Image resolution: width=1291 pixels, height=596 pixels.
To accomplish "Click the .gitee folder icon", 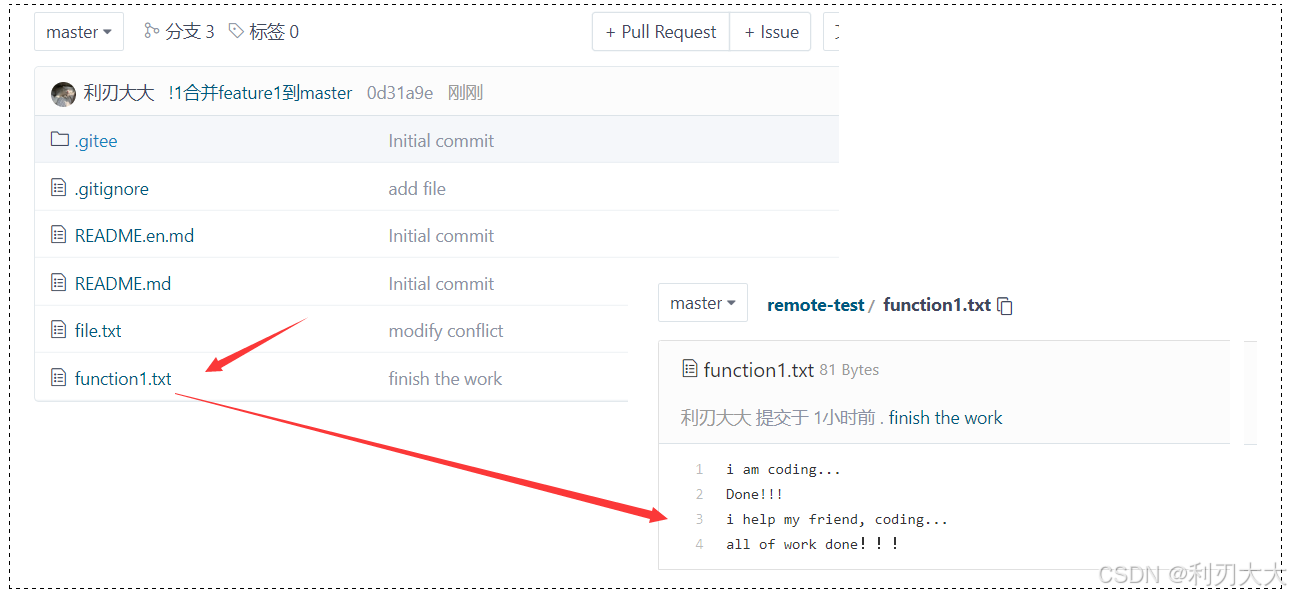I will [x=59, y=140].
